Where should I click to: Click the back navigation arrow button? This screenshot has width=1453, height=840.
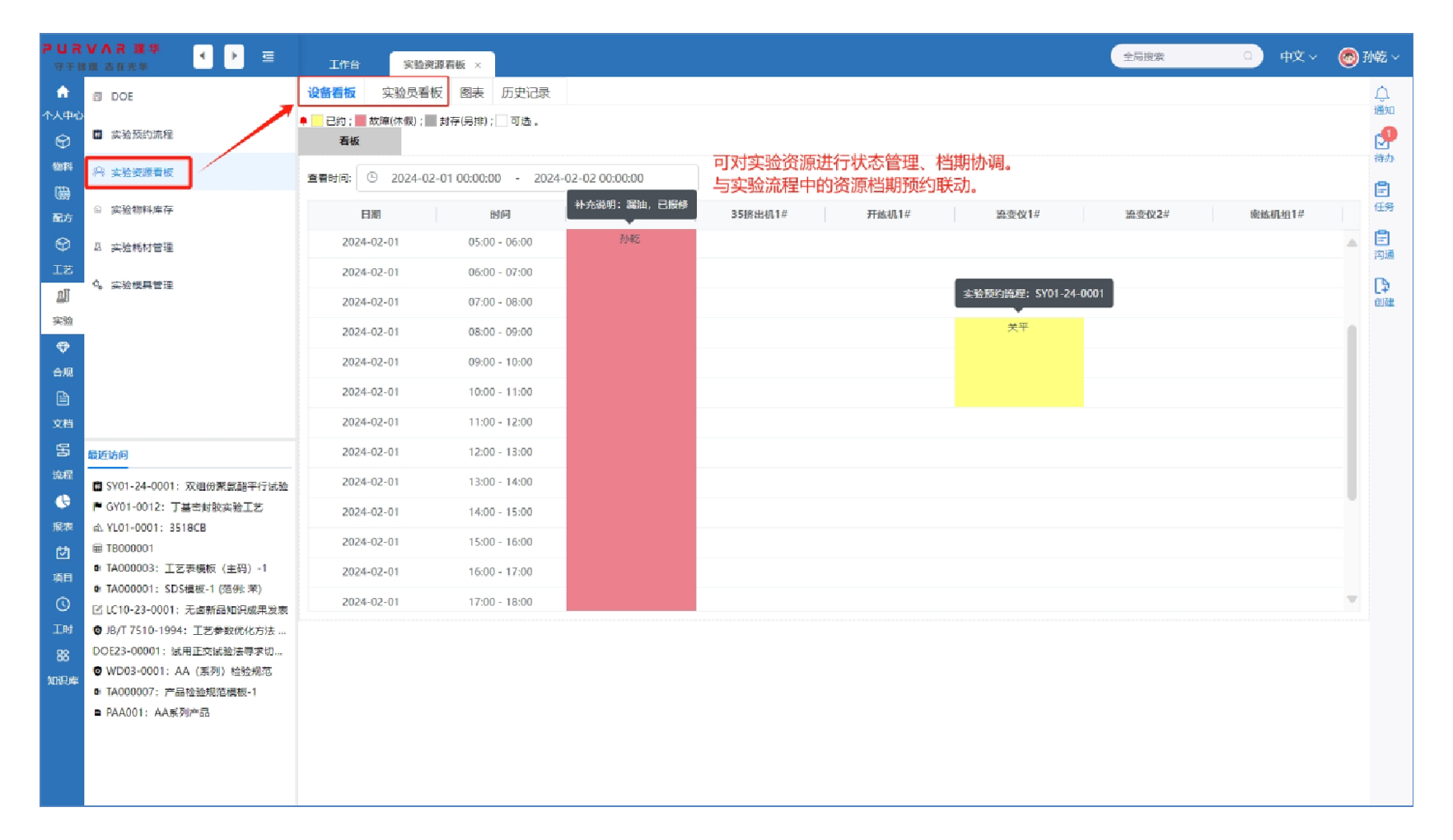[x=203, y=56]
